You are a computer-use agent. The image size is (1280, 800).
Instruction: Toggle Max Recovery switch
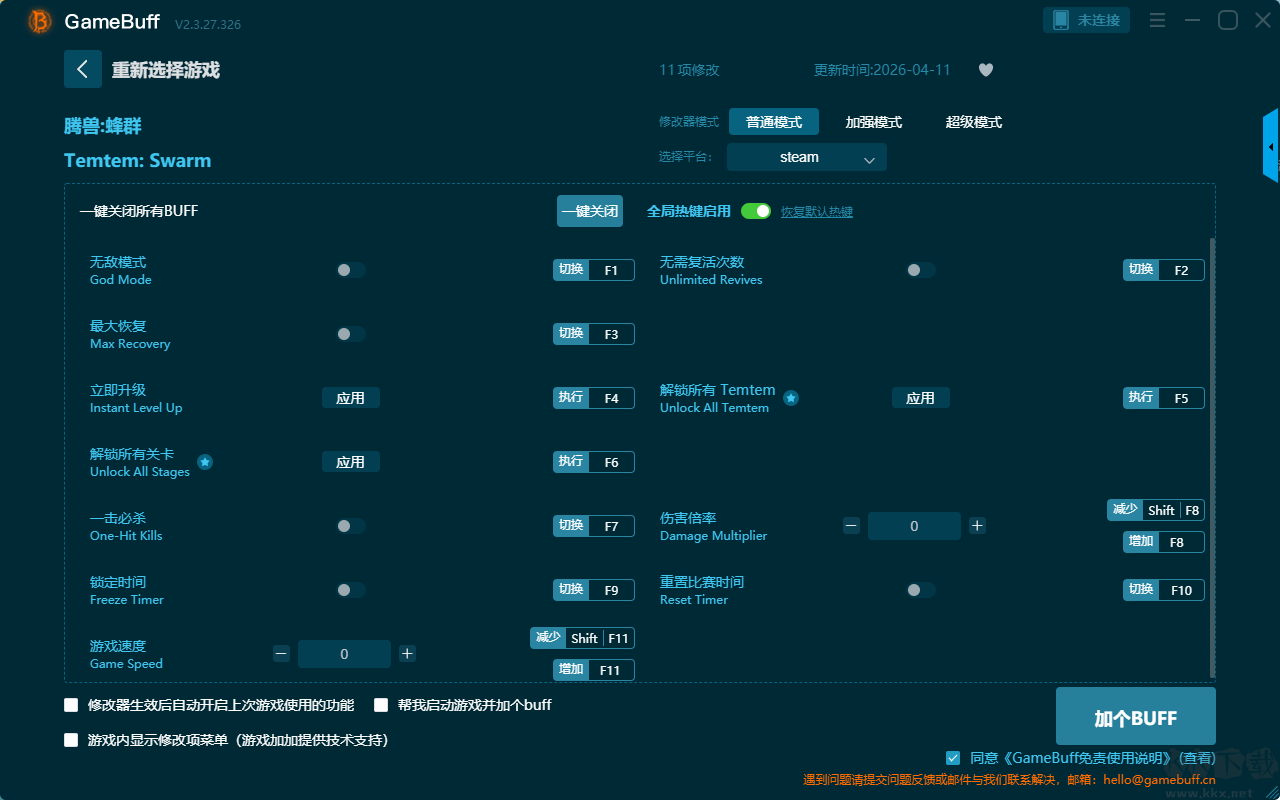pyautogui.click(x=351, y=334)
